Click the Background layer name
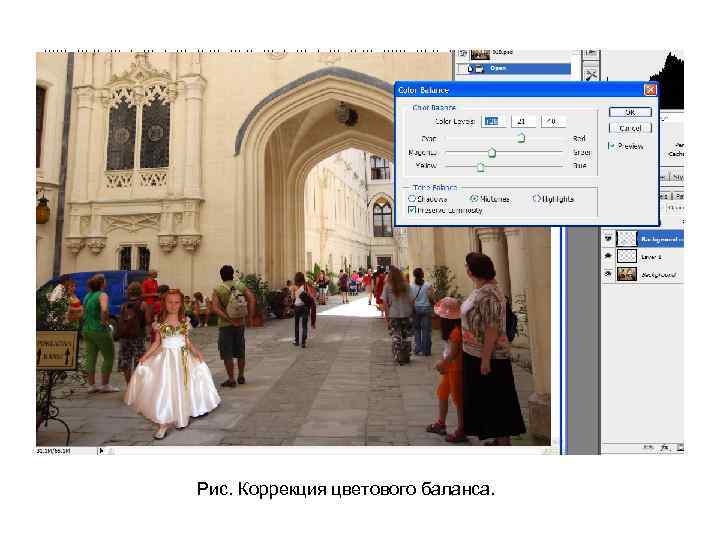720x540 pixels. click(x=658, y=275)
